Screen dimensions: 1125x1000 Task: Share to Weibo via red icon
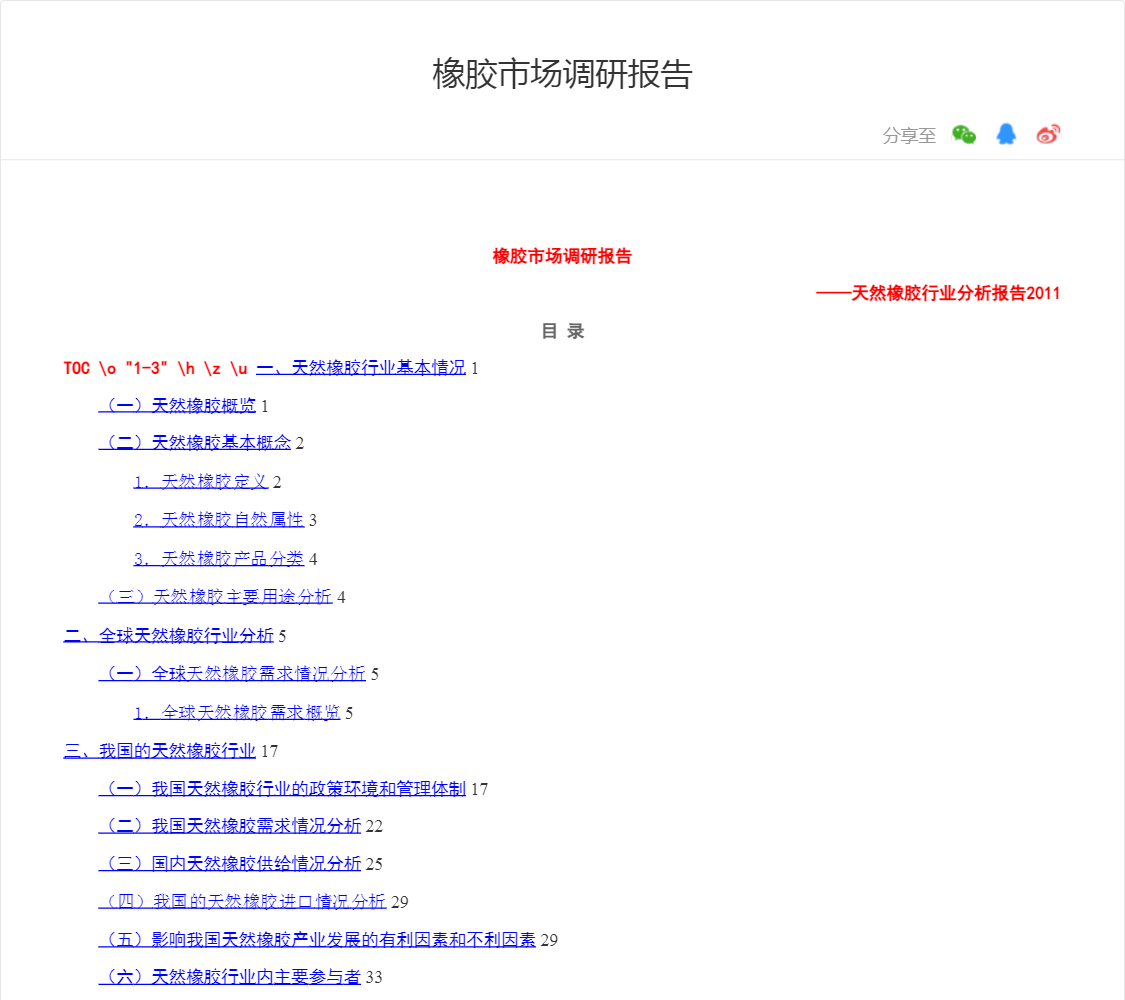click(x=1048, y=135)
